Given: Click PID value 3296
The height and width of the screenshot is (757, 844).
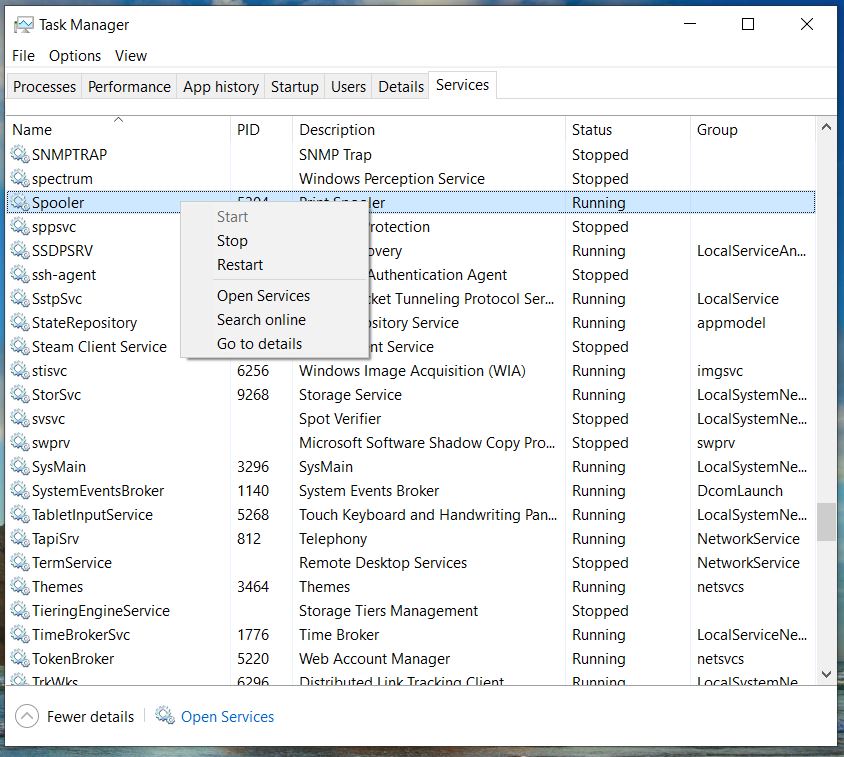Looking at the screenshot, I should [253, 466].
